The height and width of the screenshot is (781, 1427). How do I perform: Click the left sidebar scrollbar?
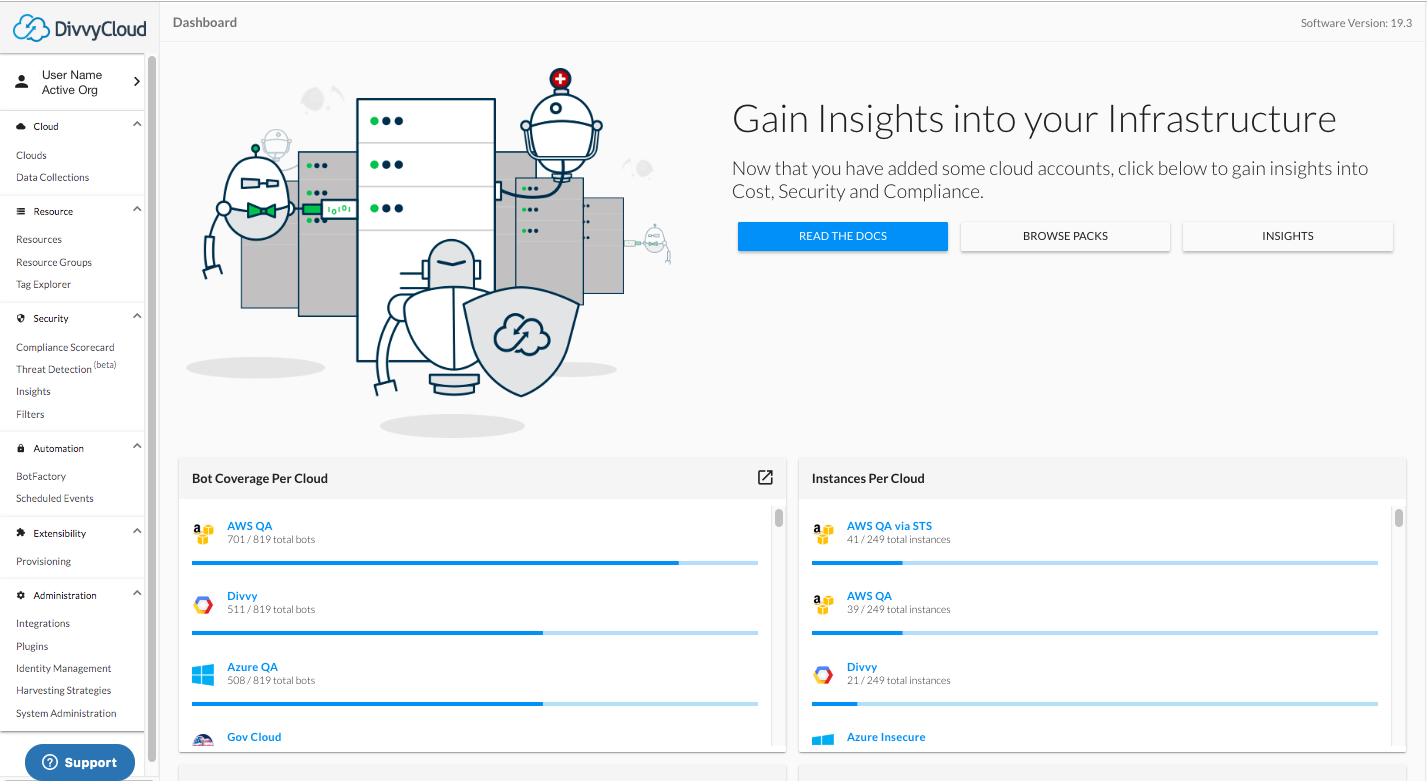pyautogui.click(x=152, y=410)
